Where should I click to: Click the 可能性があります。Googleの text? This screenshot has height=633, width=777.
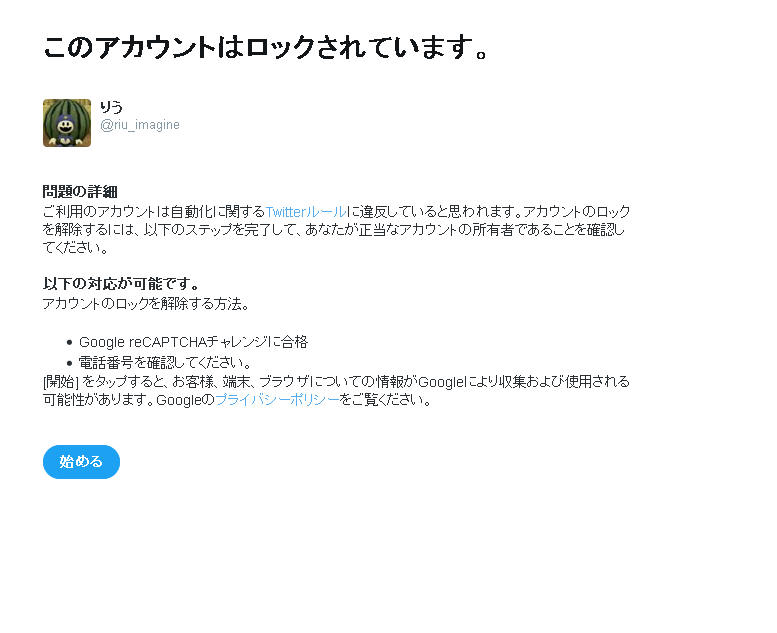pos(129,400)
